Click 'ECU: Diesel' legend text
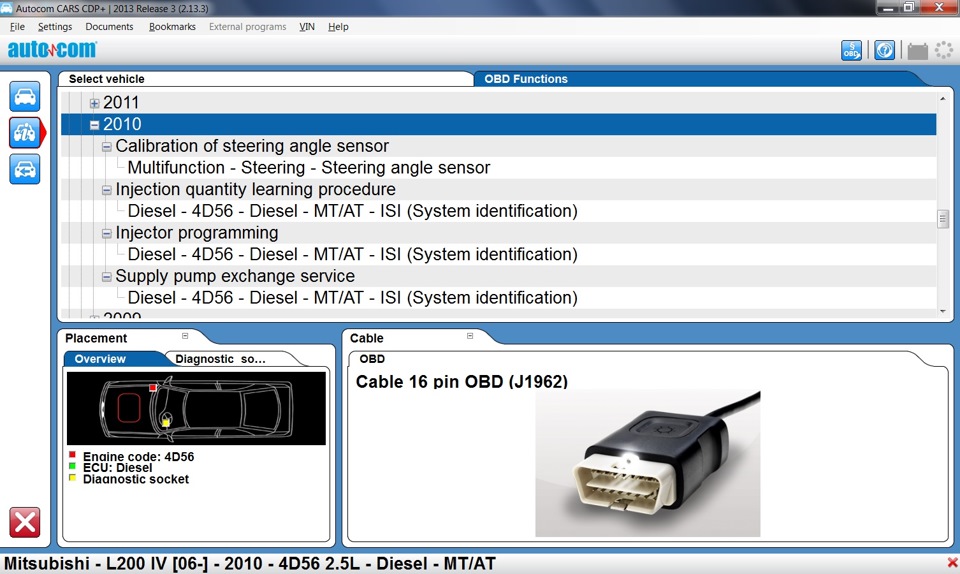Image resolution: width=960 pixels, height=574 pixels. (118, 468)
